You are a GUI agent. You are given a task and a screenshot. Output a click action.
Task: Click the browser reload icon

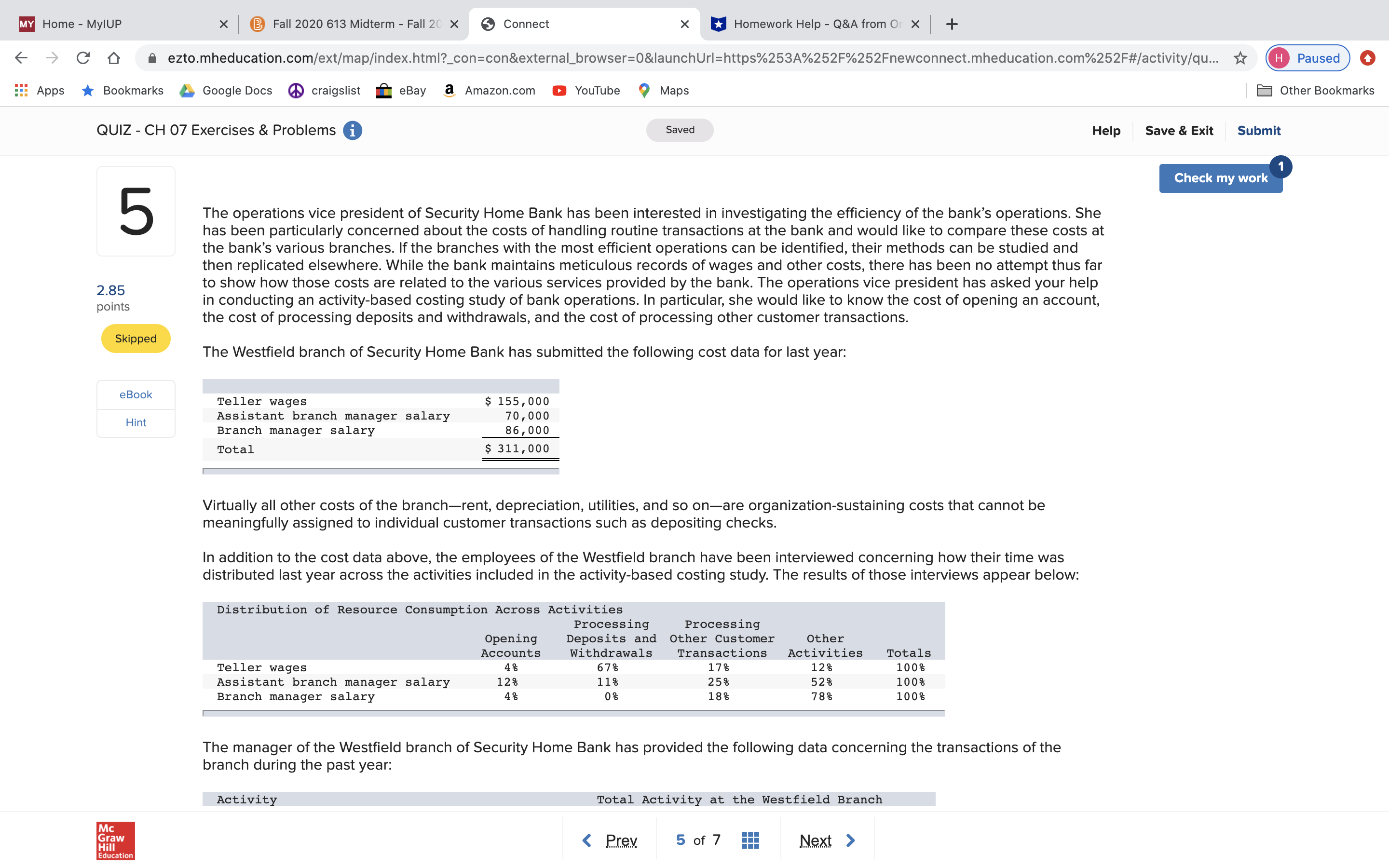(83, 58)
